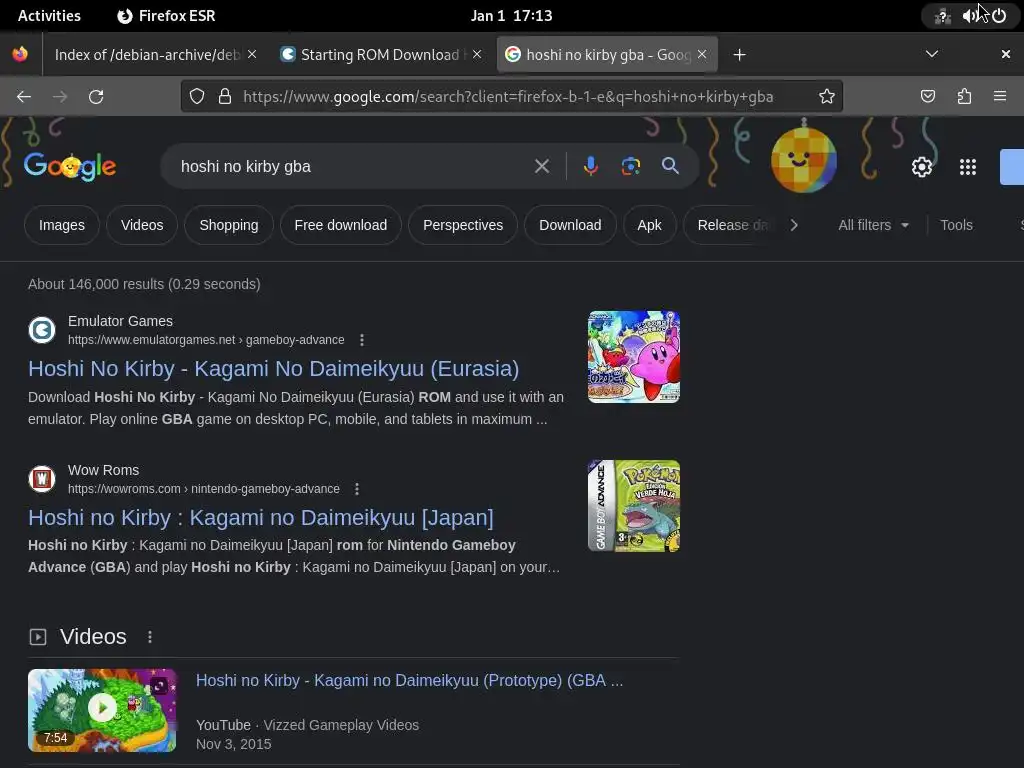Open the system power menu icon
1024x768 pixels.
(x=999, y=16)
